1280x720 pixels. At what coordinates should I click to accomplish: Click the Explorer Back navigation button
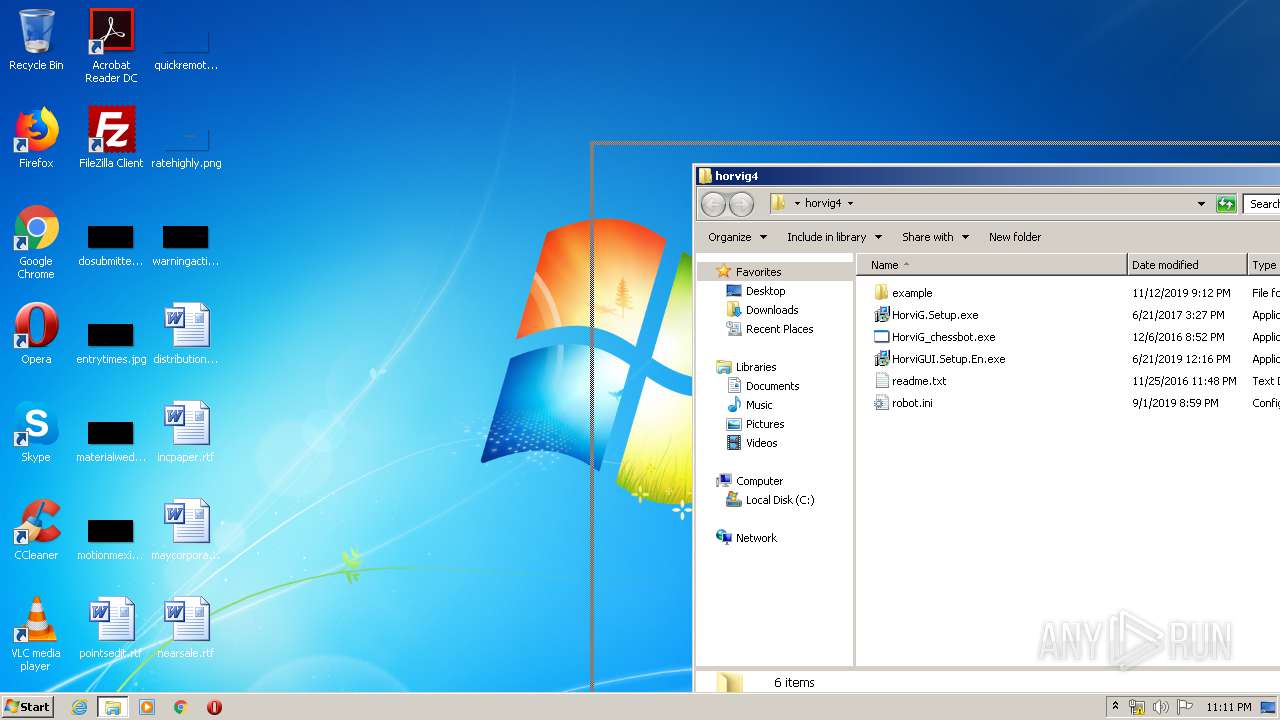point(713,204)
